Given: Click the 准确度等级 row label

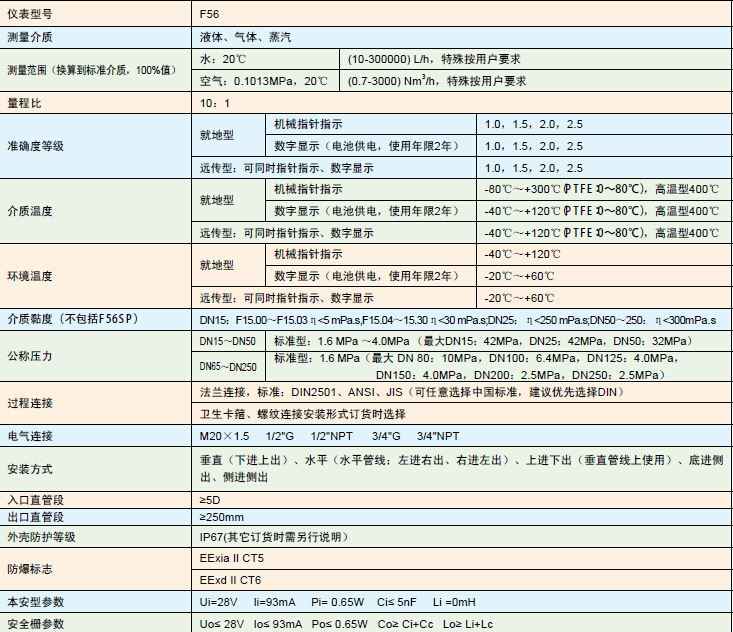Looking at the screenshot, I should [36, 146].
